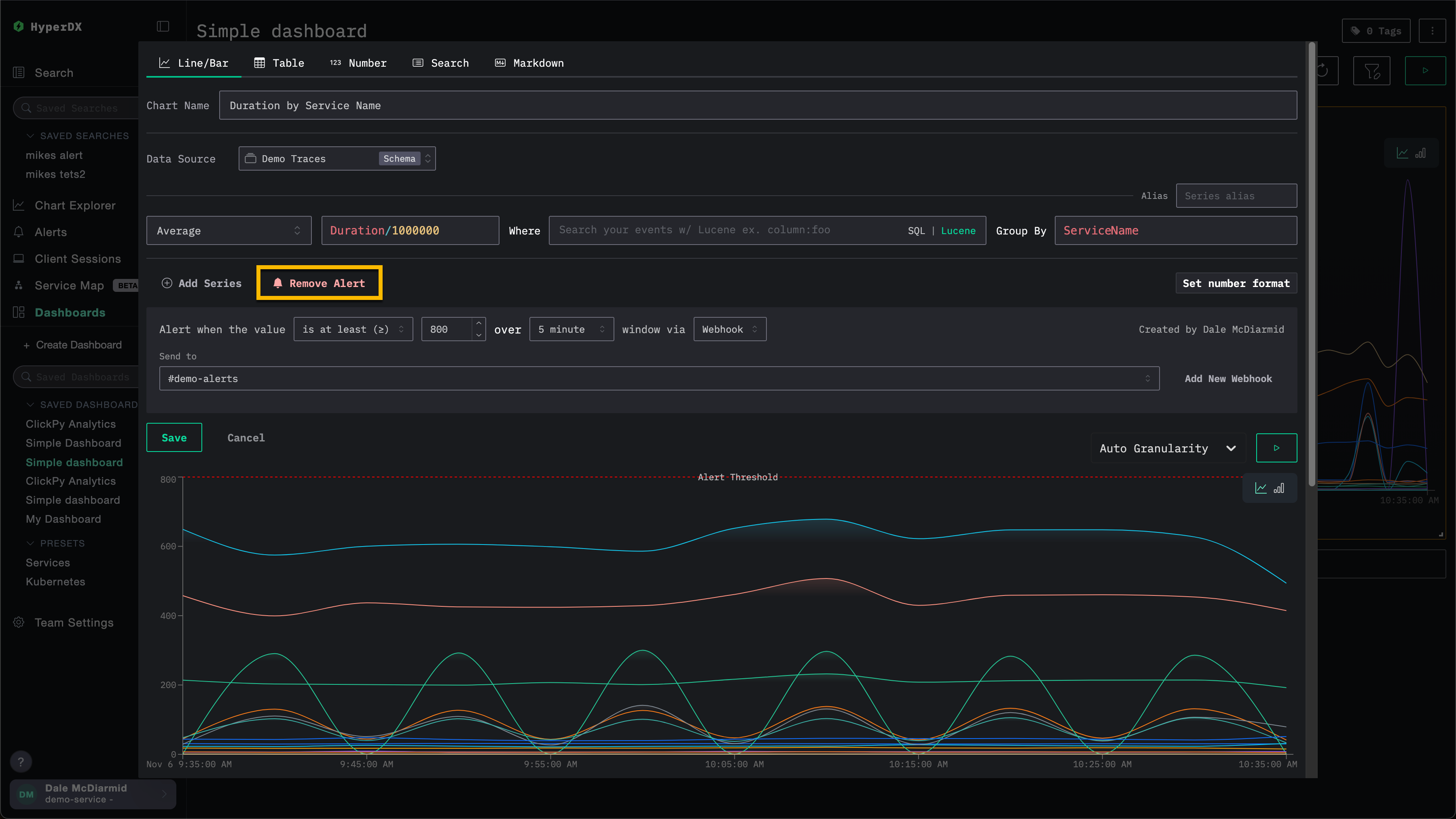The image size is (1456, 819).
Task: Switch query language to SQL
Action: [x=916, y=230]
